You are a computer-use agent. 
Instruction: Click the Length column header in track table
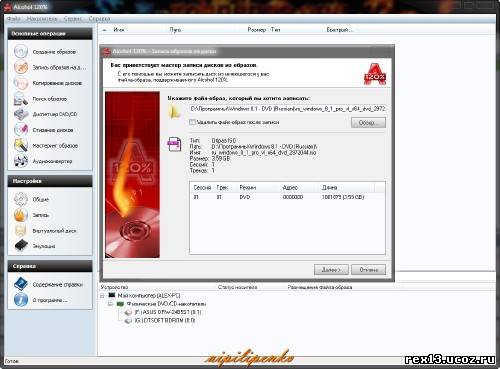tap(329, 188)
